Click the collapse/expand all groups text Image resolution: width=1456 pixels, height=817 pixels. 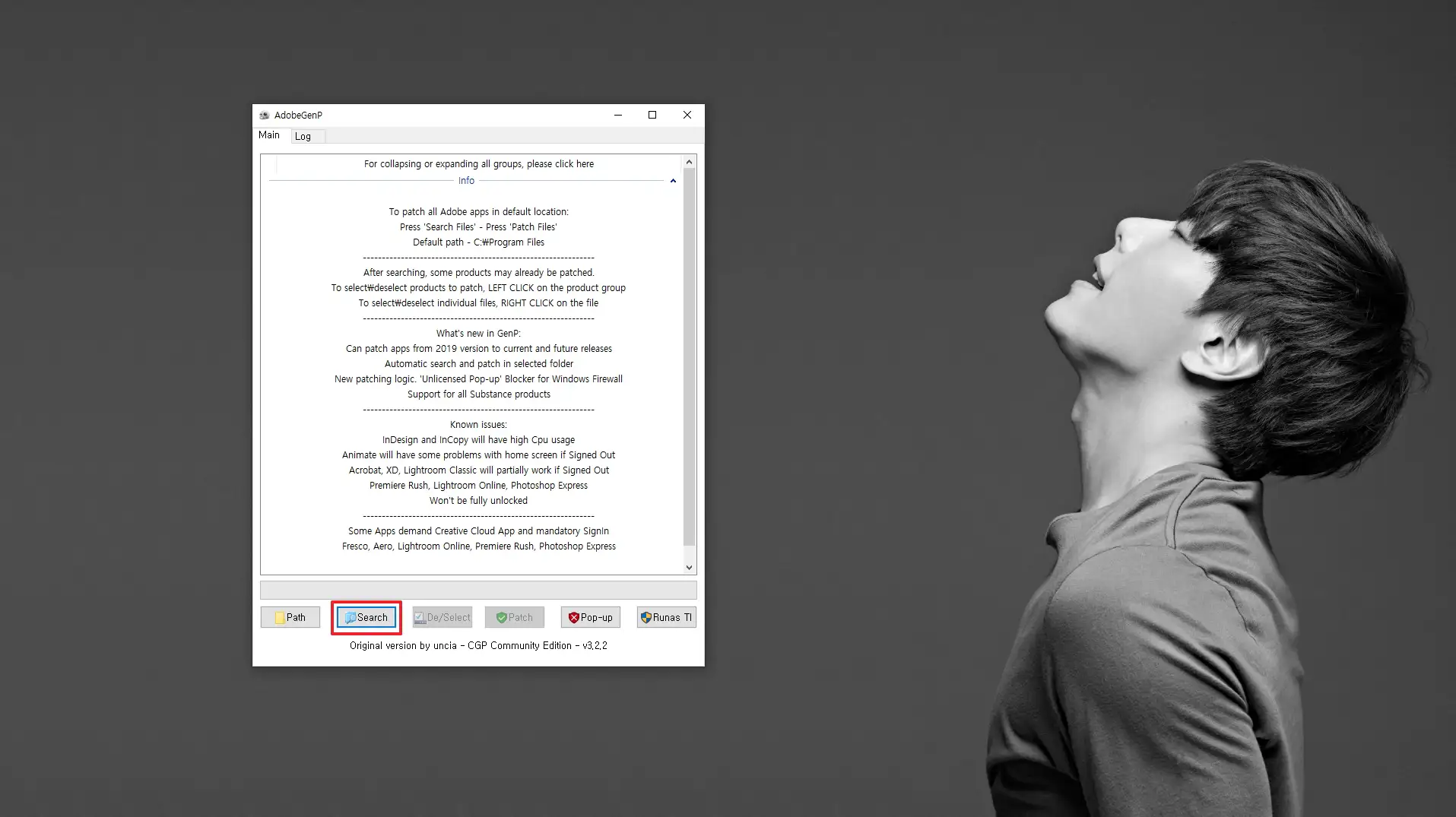click(x=479, y=163)
